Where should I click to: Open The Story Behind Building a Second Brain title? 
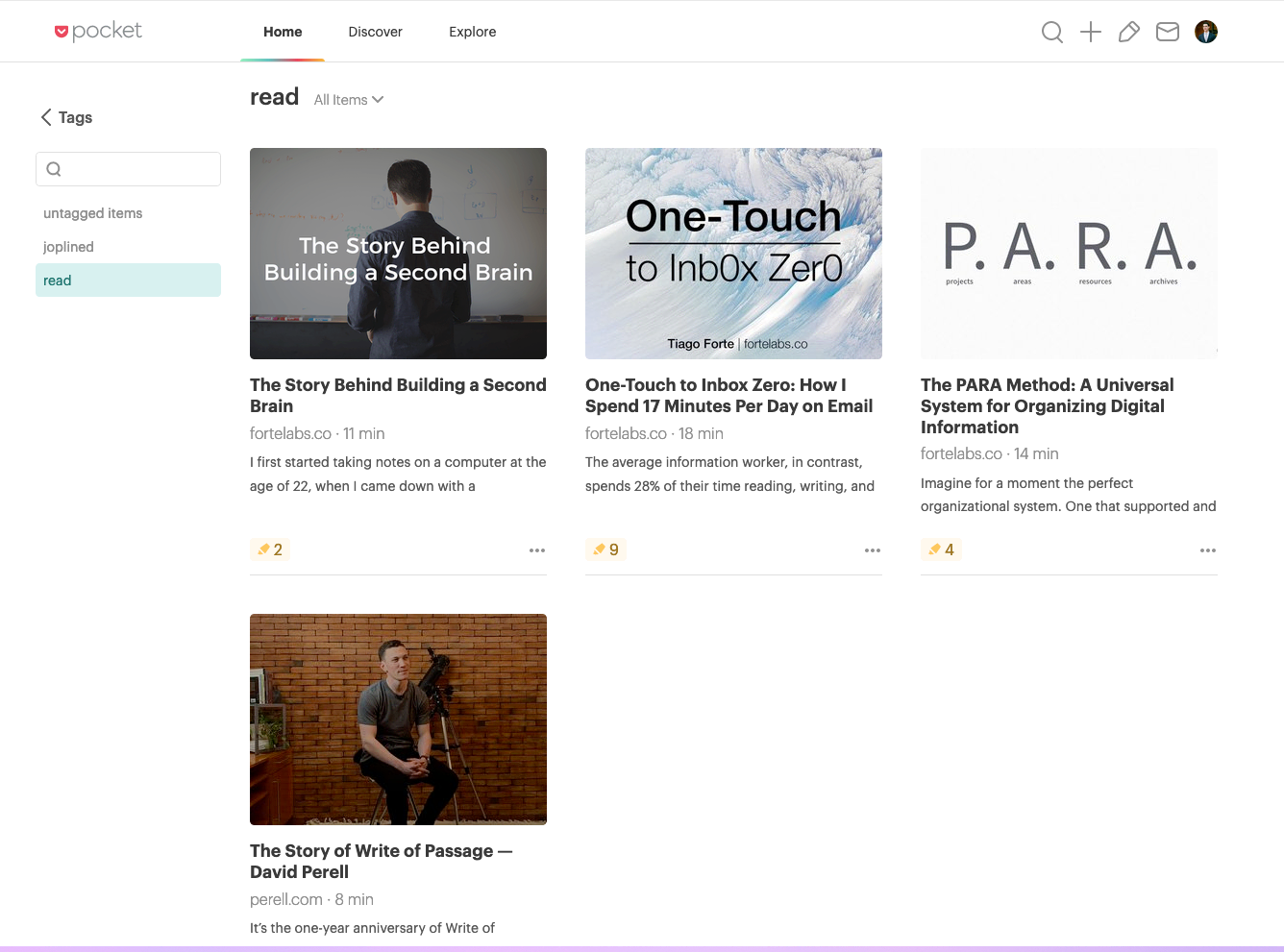[x=398, y=396]
